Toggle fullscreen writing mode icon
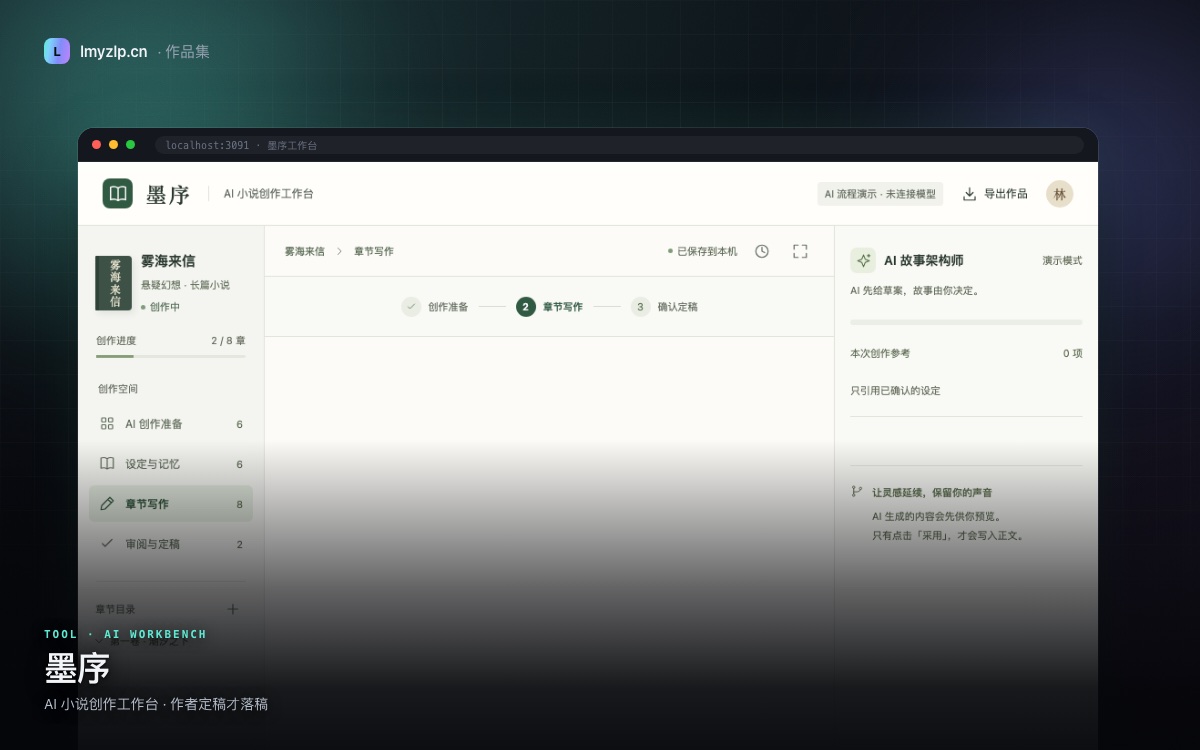Image resolution: width=1200 pixels, height=750 pixels. 800,251
